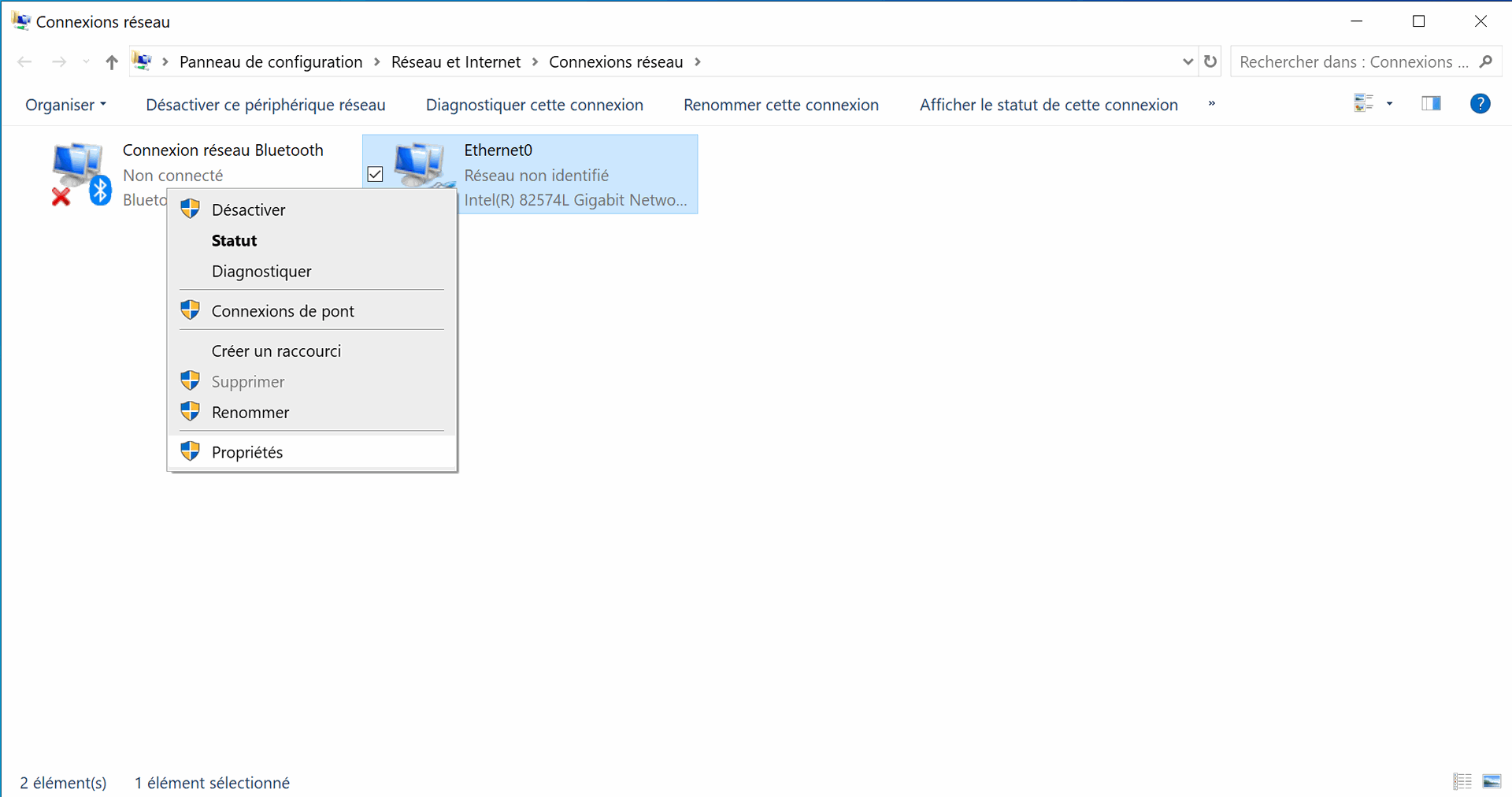Open the help question mark icon

(x=1480, y=104)
